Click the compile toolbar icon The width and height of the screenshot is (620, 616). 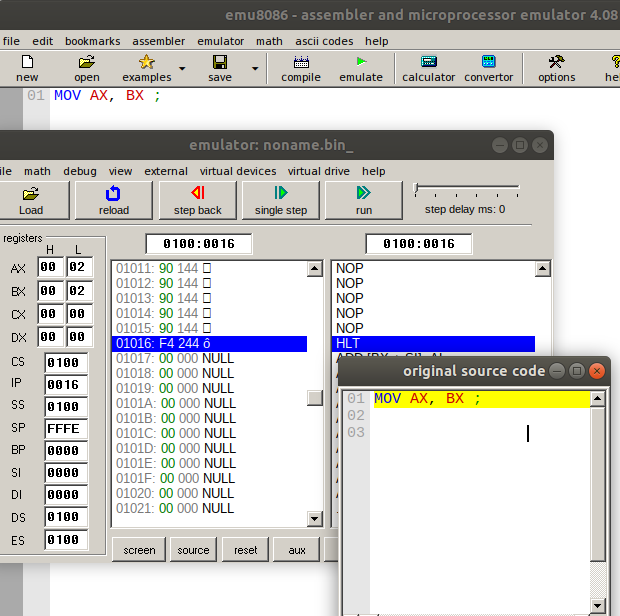tap(300, 62)
